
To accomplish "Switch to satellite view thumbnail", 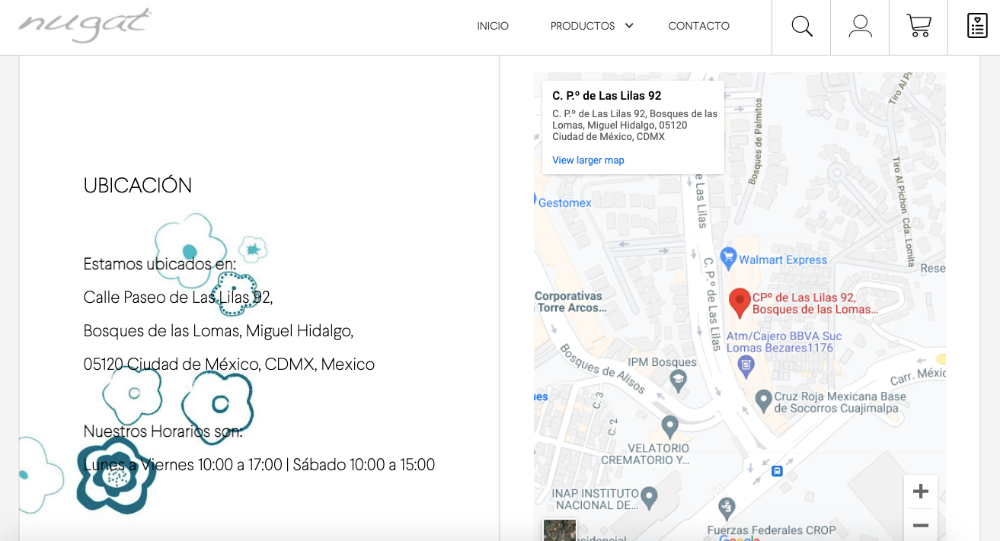I will pyautogui.click(x=559, y=530).
